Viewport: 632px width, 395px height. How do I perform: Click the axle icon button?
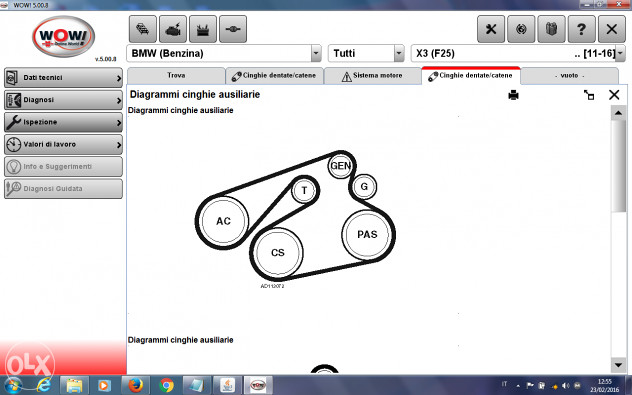point(233,29)
